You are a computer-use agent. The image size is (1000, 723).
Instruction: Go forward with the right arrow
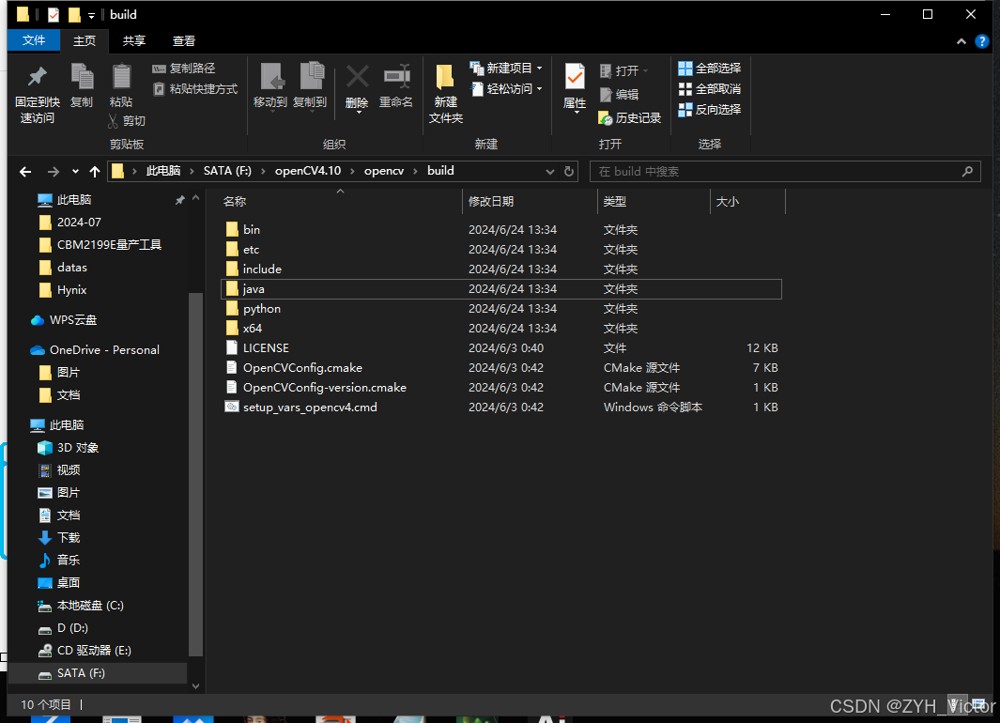(53, 172)
